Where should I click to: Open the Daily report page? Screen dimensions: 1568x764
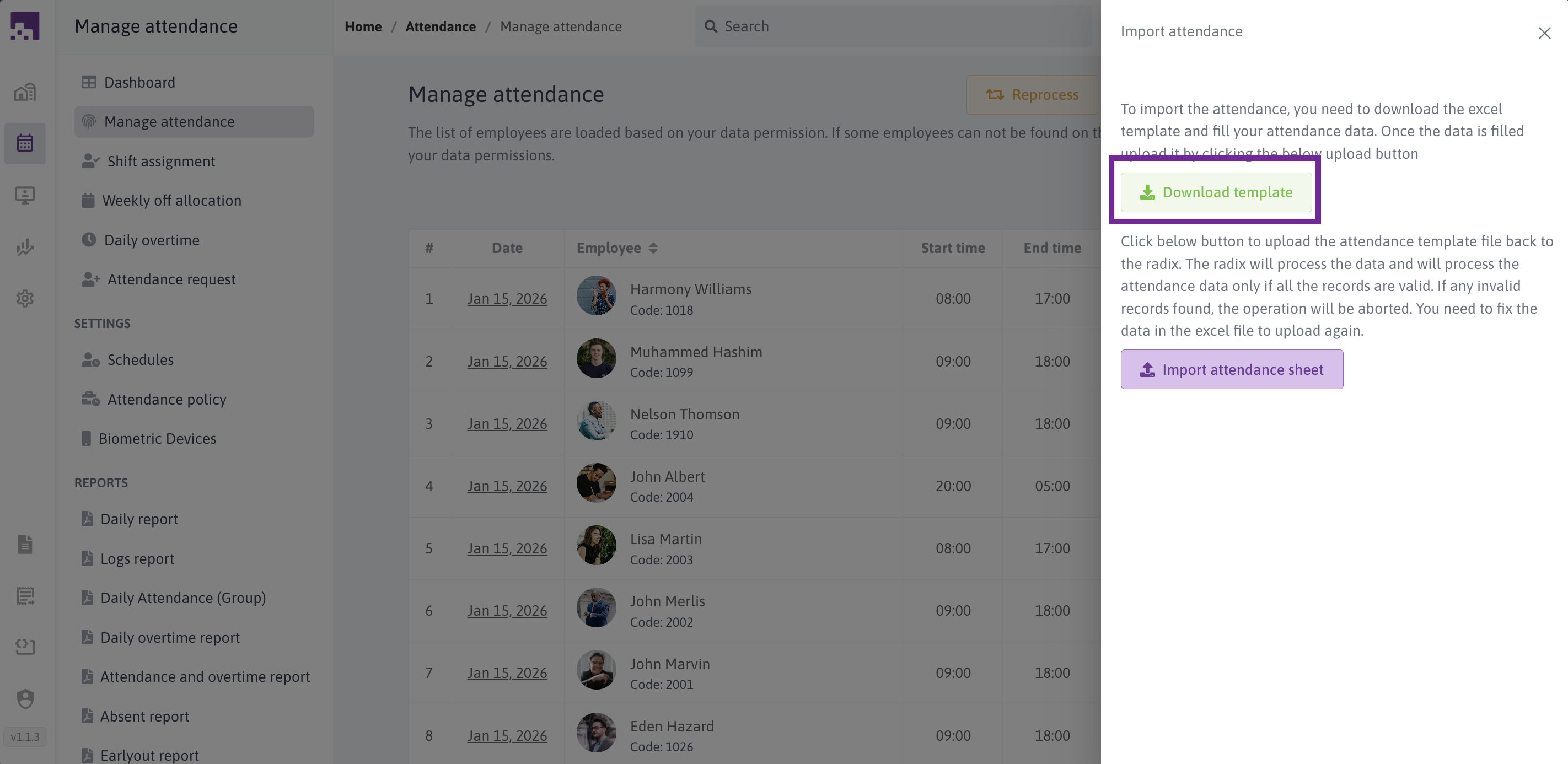click(139, 519)
